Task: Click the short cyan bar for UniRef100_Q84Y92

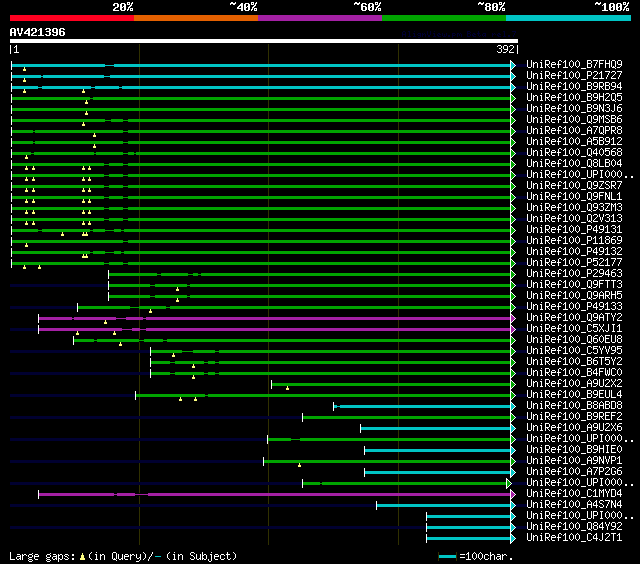Action: pos(468,526)
